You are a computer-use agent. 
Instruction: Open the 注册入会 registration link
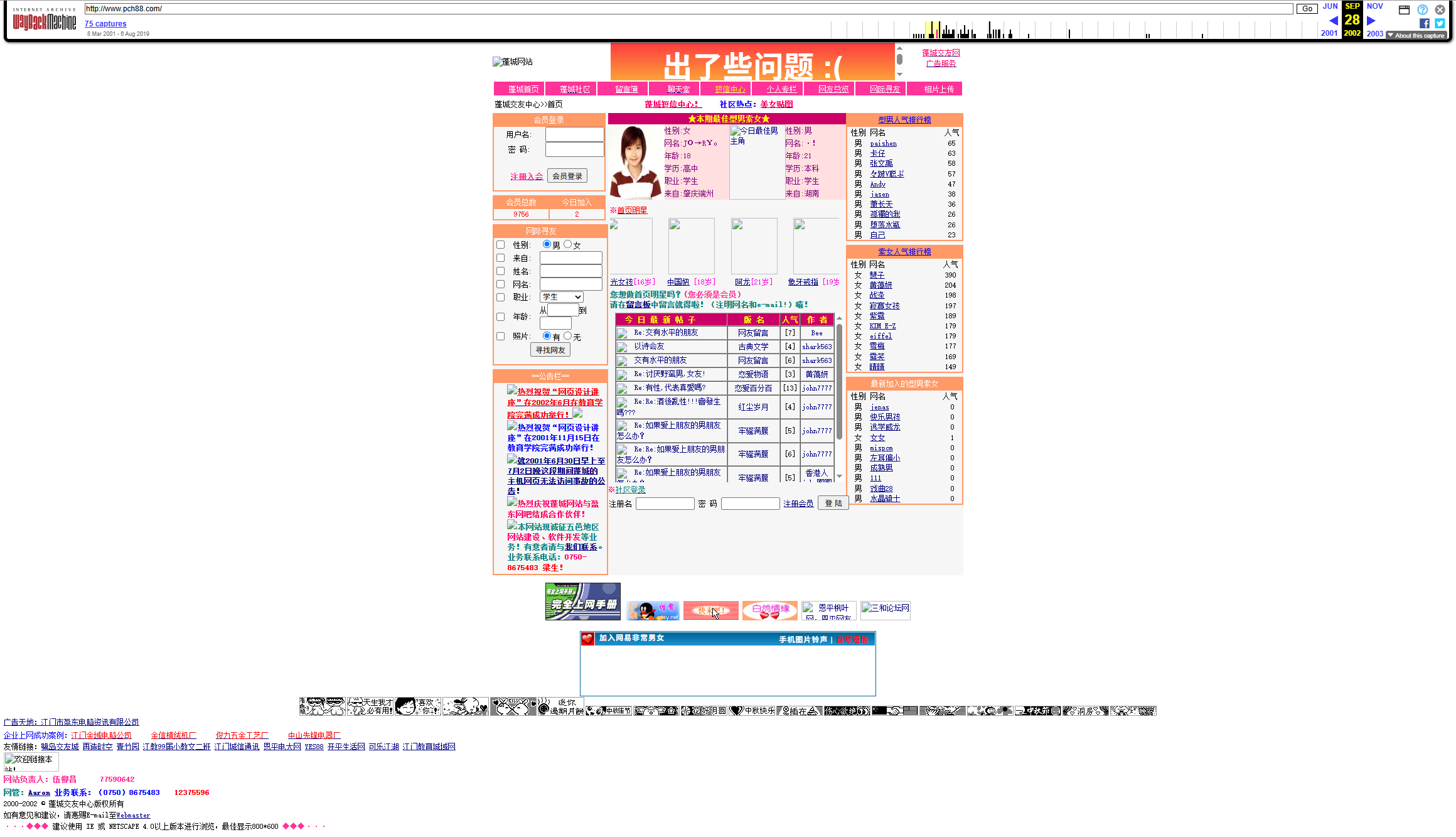point(527,177)
